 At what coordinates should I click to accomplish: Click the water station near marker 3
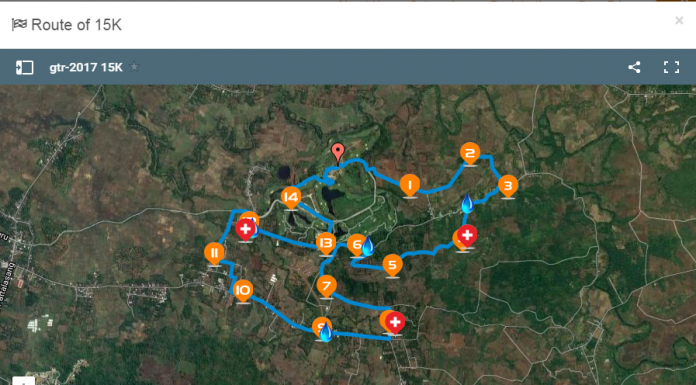[467, 203]
